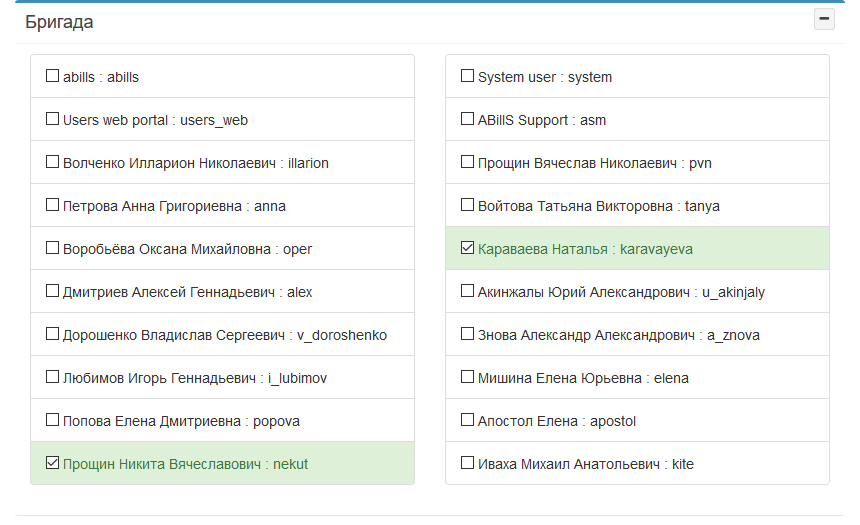Viewport: 860px width, 525px height.
Task: Select Волченко Илларион Николаевич checkbox
Action: click(52, 162)
